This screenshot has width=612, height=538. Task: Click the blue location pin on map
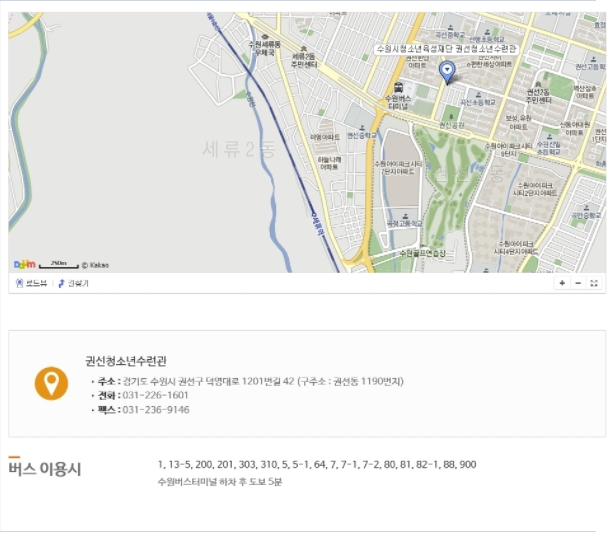(447, 71)
